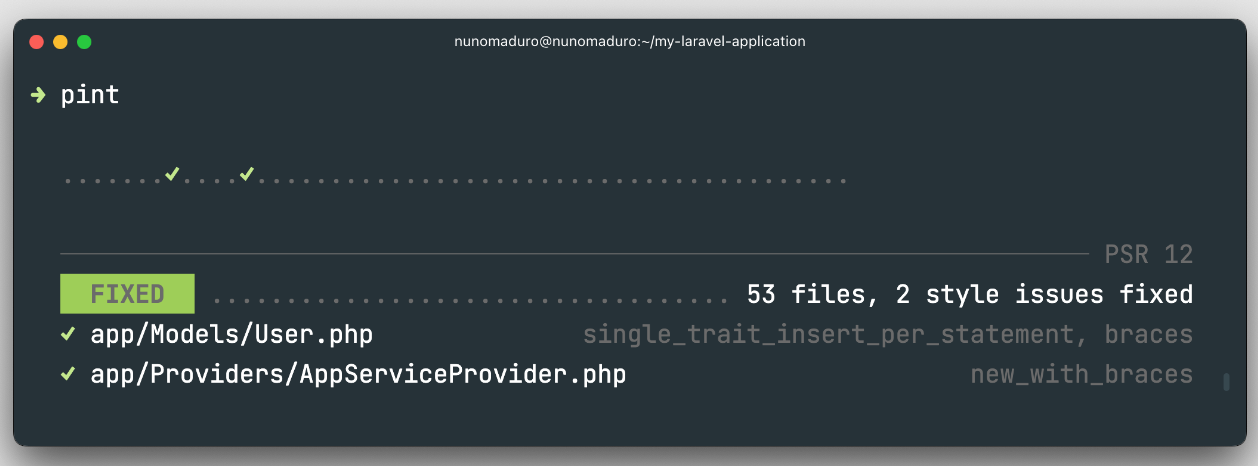Click the second green checkmark in progress dots
The width and height of the screenshot is (1258, 466).
pos(247,175)
